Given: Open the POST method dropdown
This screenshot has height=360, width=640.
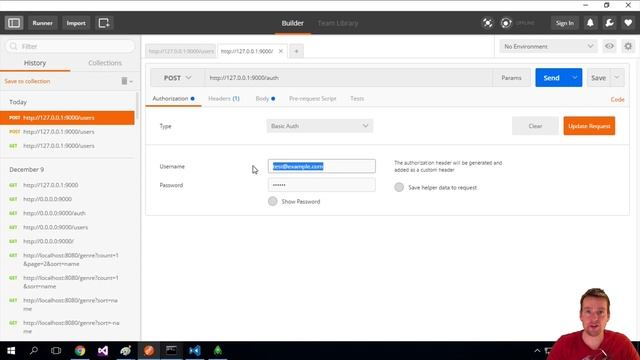Looking at the screenshot, I should [178, 78].
